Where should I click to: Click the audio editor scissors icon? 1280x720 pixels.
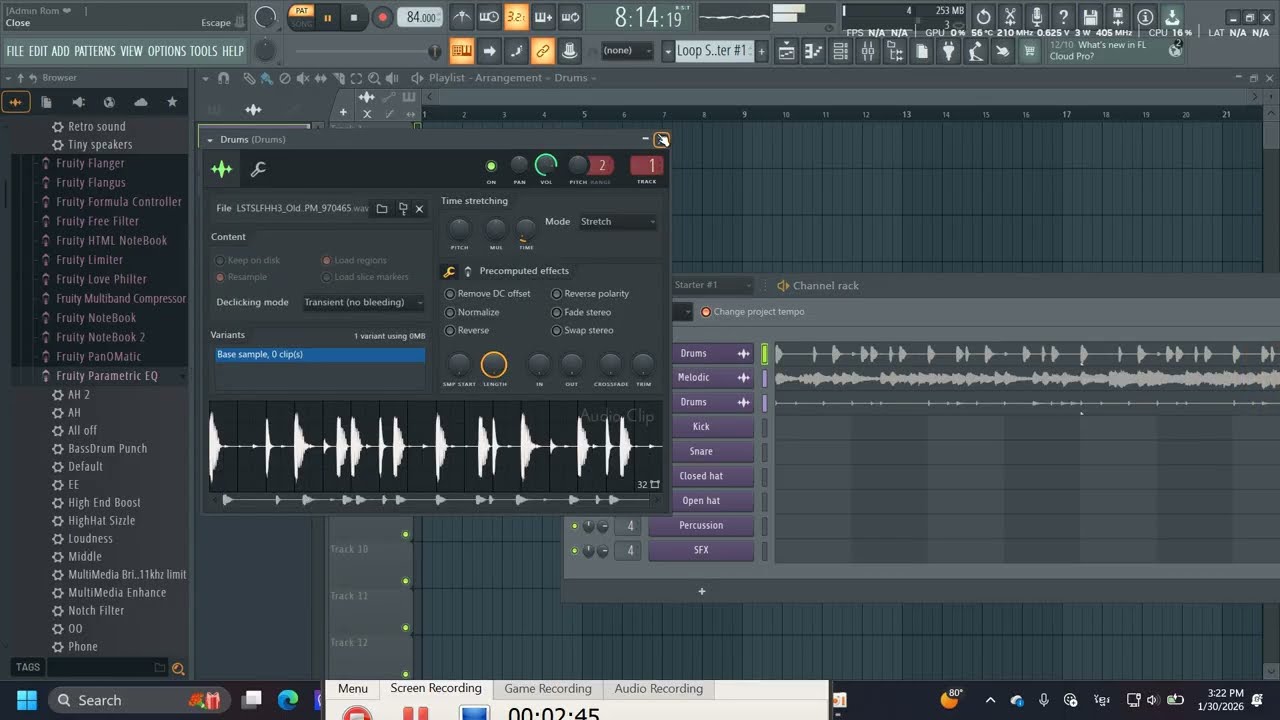coord(1010,17)
